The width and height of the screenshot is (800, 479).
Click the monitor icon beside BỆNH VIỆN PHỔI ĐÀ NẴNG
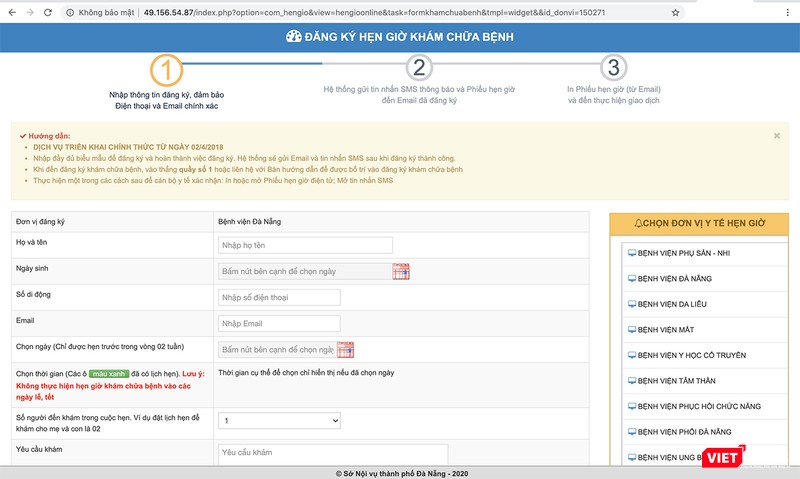point(632,432)
